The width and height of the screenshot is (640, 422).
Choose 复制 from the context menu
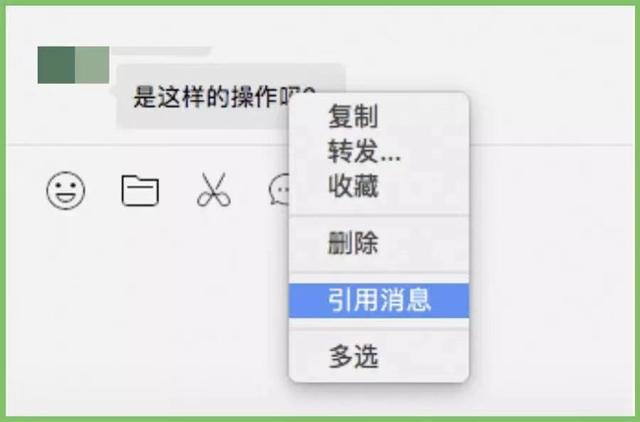(353, 116)
